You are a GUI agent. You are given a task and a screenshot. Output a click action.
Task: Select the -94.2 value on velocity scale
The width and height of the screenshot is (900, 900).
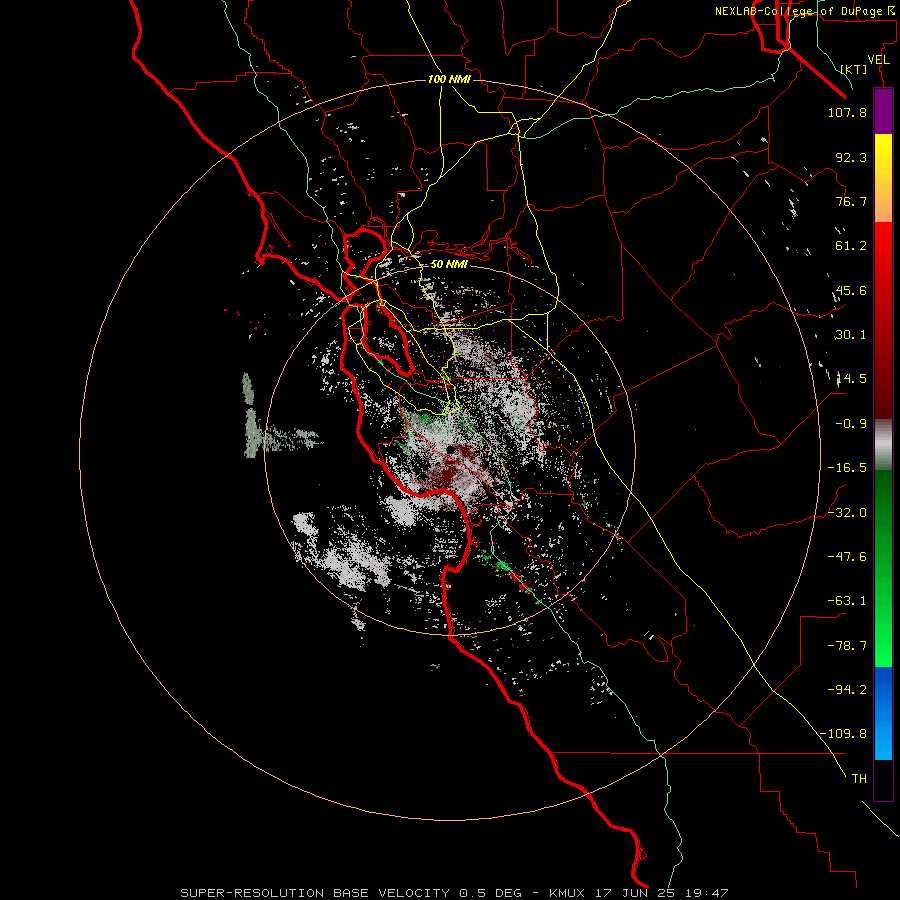pos(847,689)
